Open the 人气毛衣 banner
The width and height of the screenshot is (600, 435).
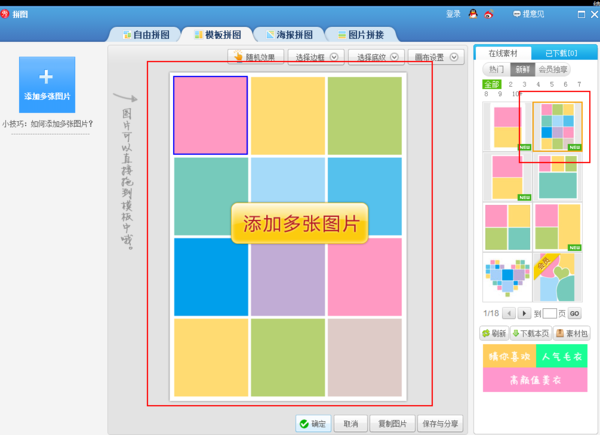pyautogui.click(x=562, y=357)
